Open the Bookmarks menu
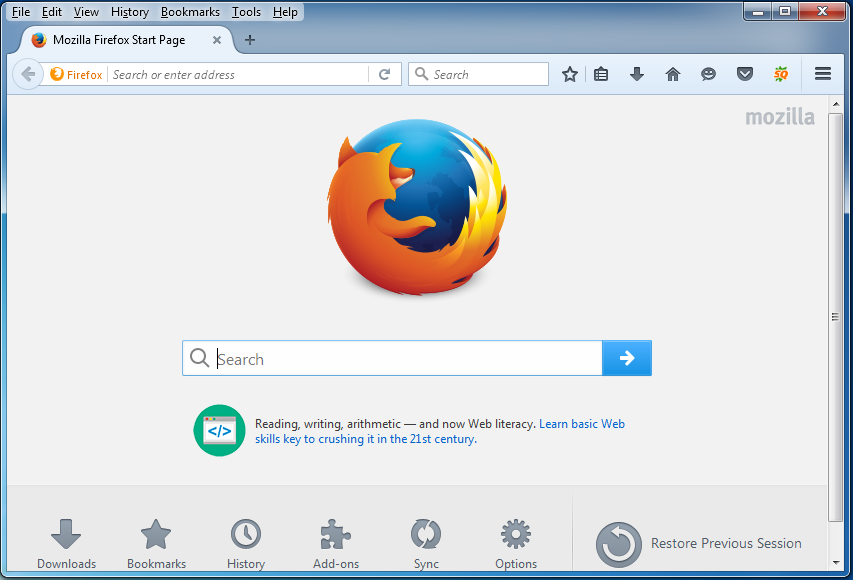The width and height of the screenshot is (853, 580). (190, 12)
